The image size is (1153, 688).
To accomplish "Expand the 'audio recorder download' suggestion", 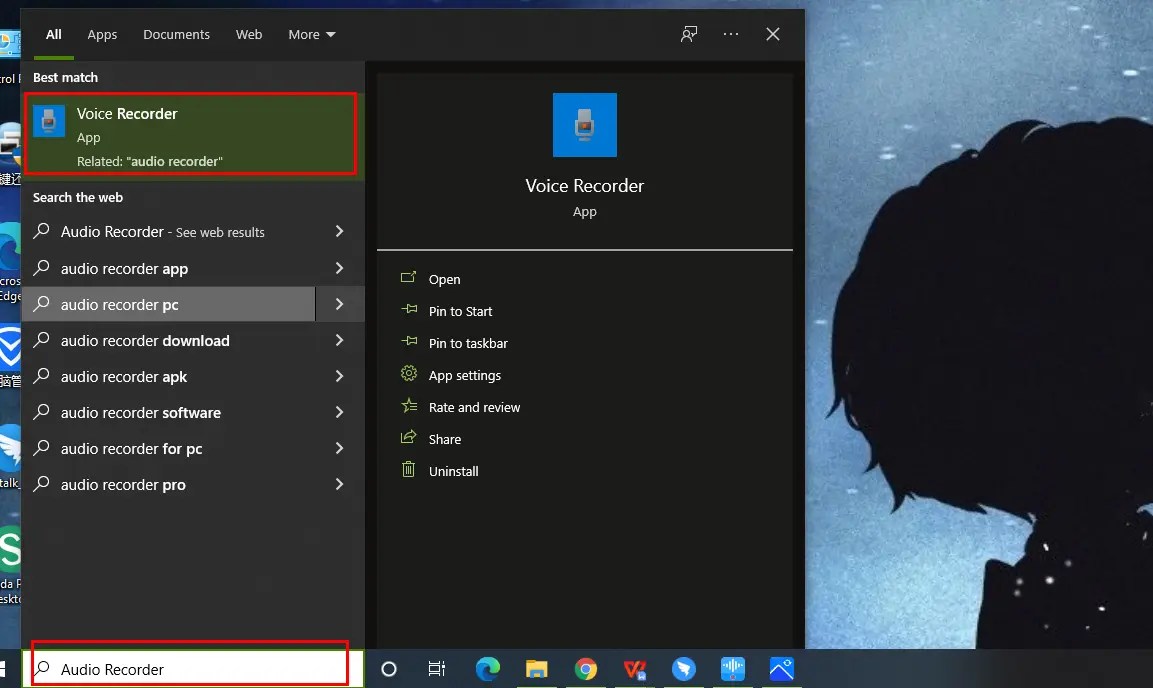I will [x=339, y=340].
